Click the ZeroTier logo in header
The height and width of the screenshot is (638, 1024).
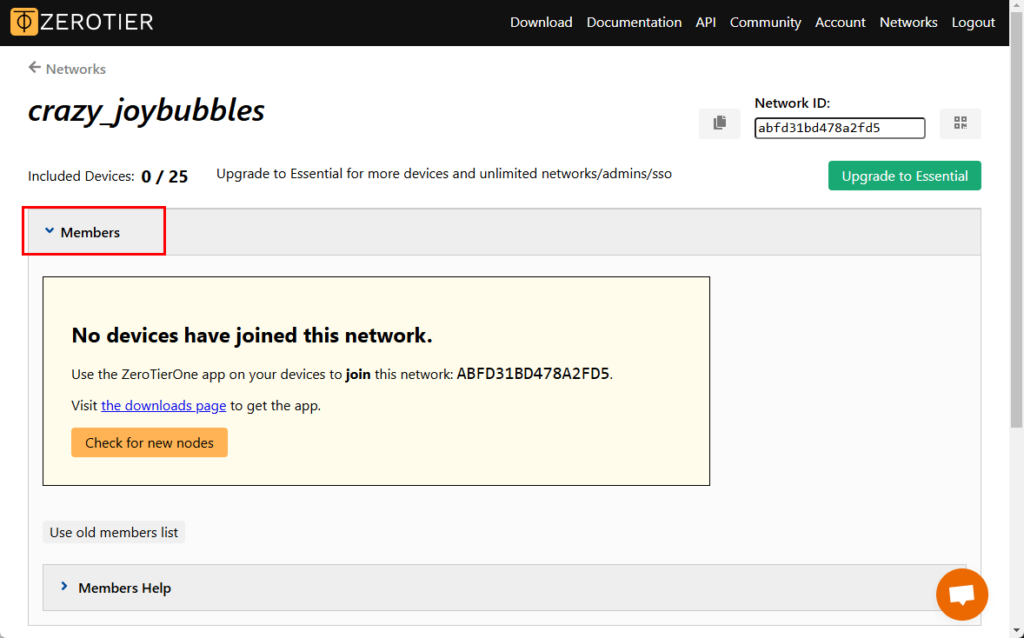83,22
